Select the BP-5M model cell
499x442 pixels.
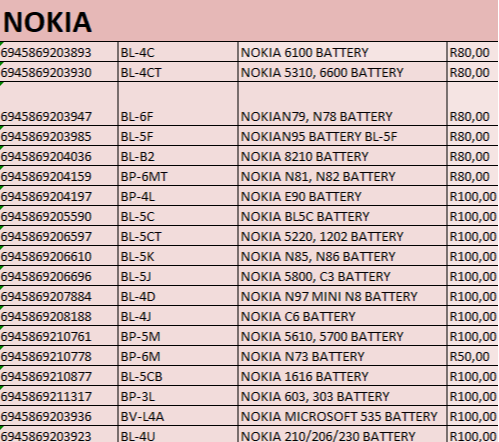pos(178,336)
